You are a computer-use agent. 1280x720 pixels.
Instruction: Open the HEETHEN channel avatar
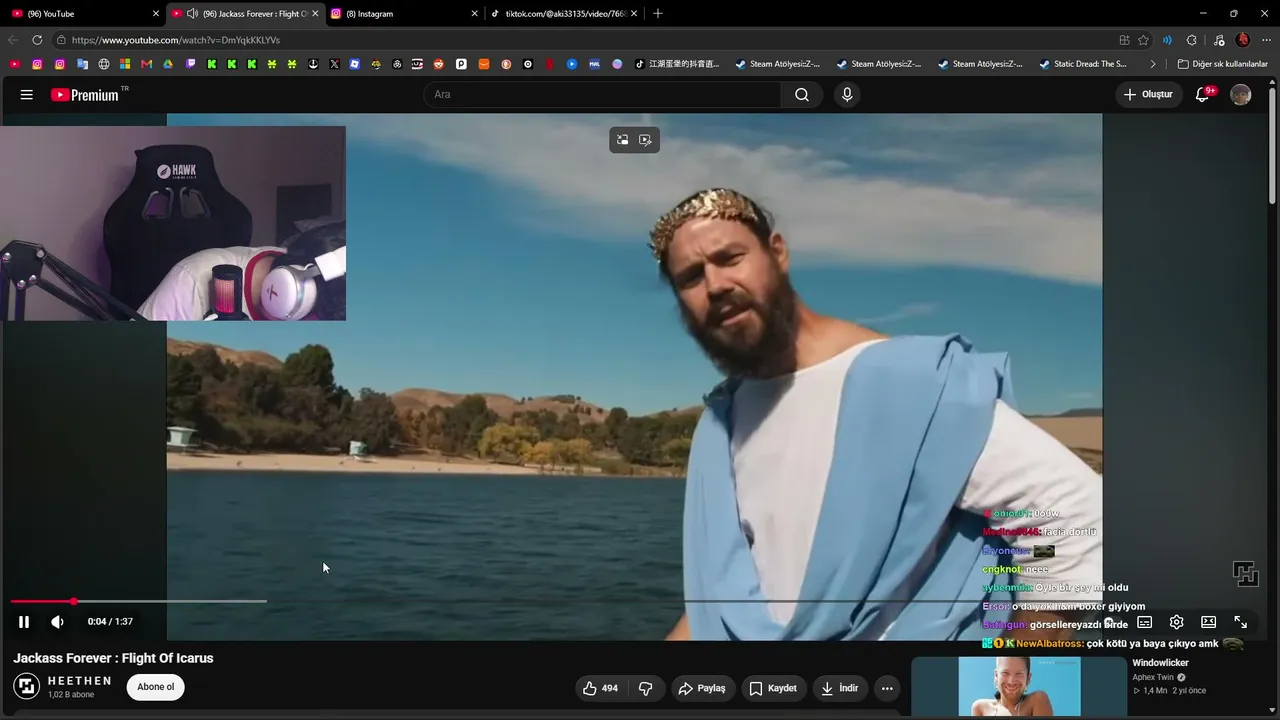tap(27, 686)
